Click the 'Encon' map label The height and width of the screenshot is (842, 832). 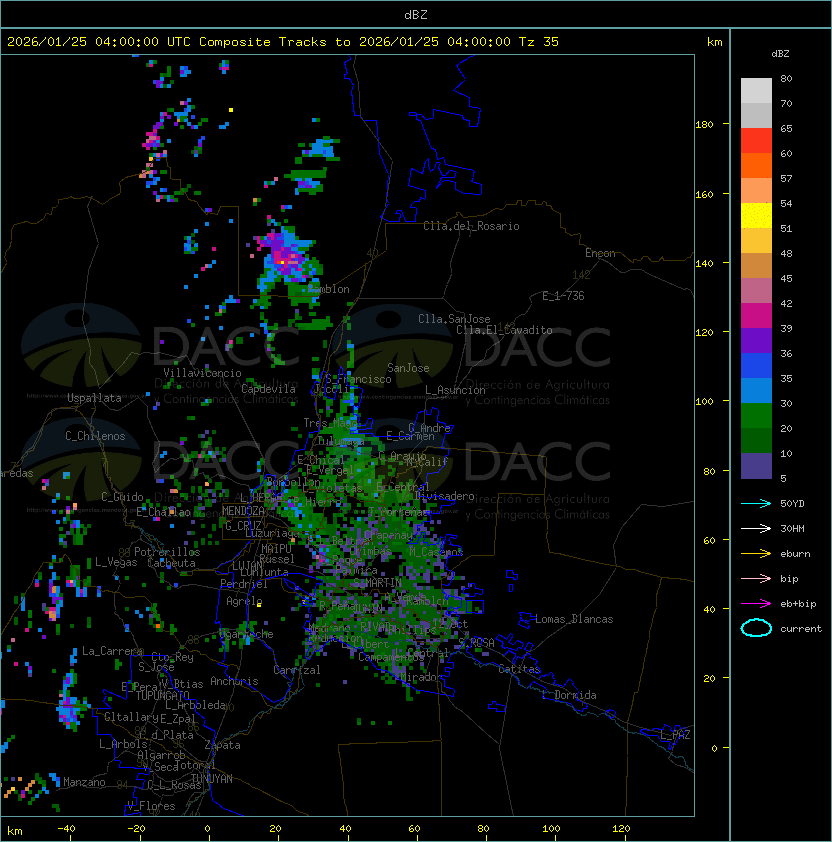[600, 253]
